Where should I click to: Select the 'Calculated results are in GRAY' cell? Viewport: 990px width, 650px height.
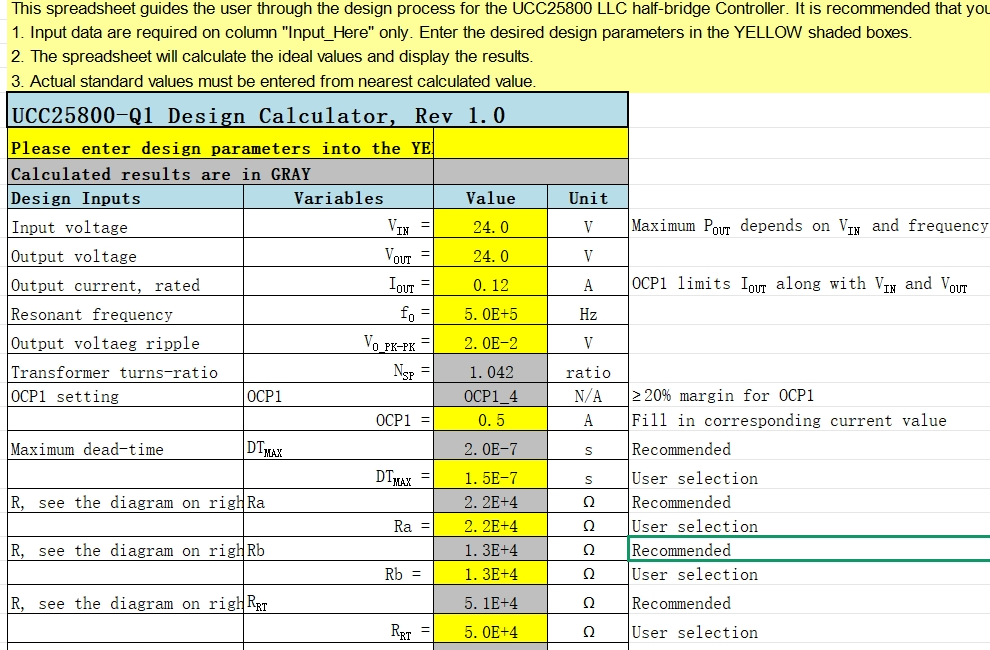(220, 172)
